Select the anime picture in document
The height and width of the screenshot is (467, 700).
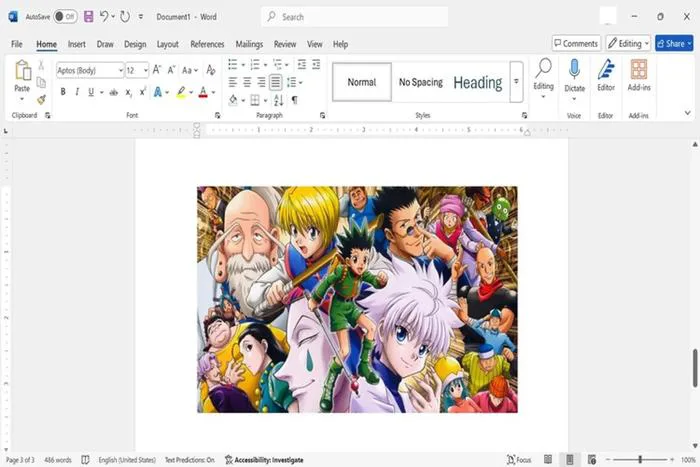357,299
